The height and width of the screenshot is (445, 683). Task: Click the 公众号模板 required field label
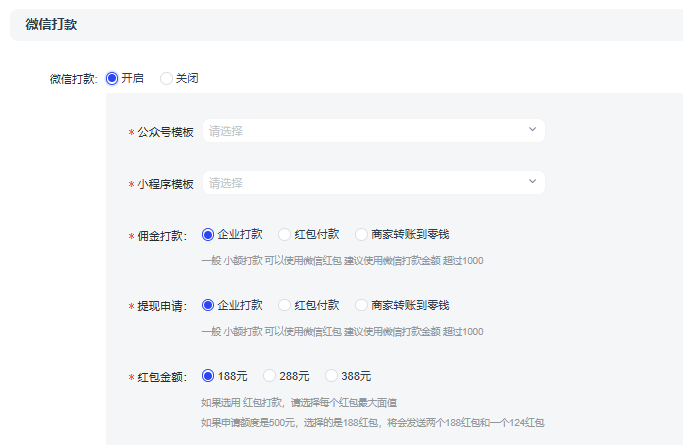165,132
